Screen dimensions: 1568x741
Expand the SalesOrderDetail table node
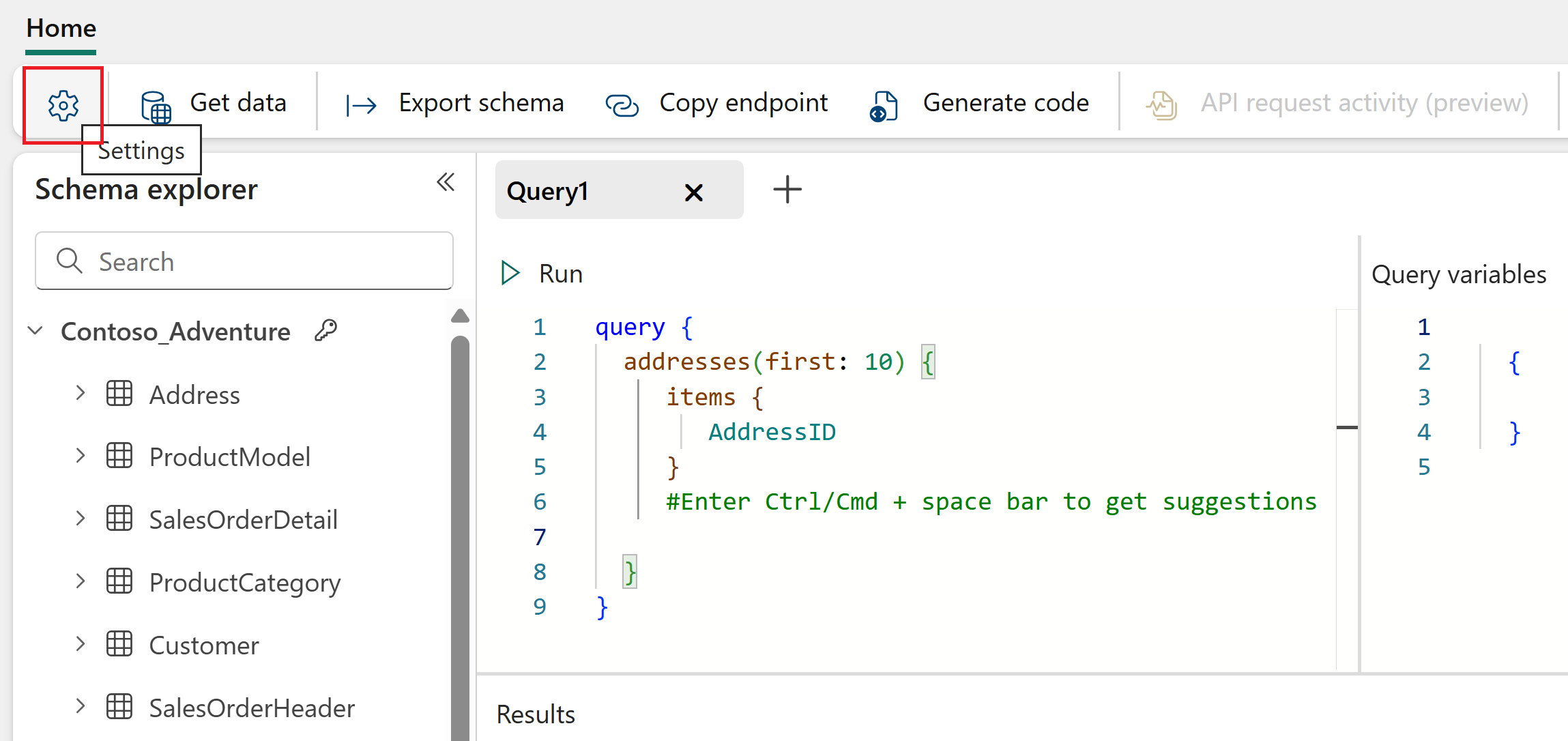81,519
